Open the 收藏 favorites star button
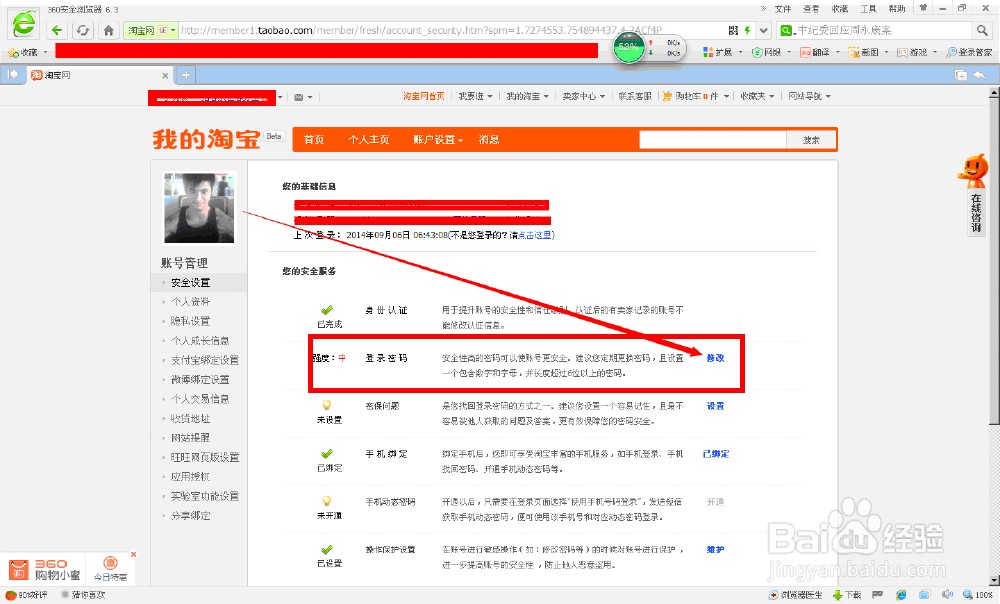 coord(23,52)
